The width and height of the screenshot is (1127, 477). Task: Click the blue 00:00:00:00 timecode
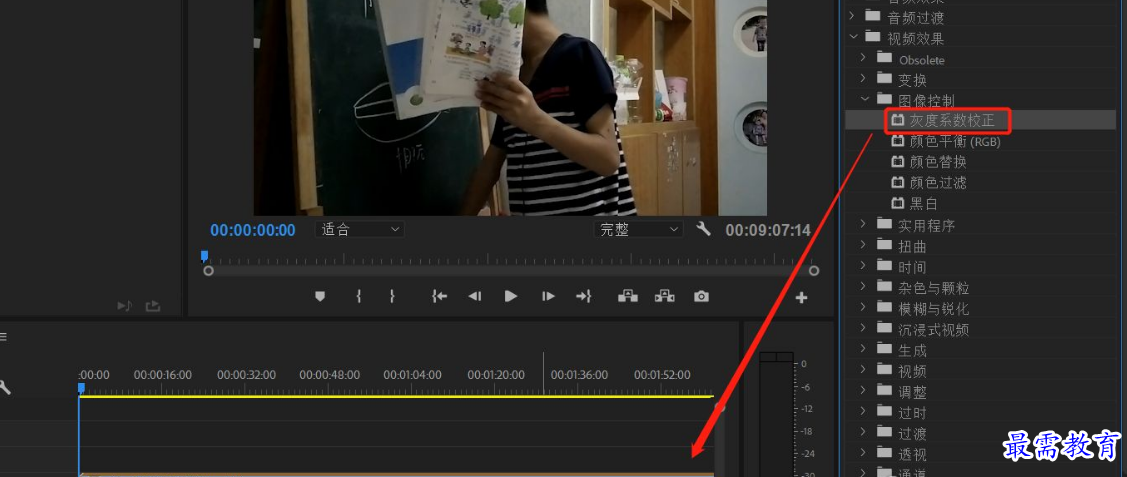253,231
